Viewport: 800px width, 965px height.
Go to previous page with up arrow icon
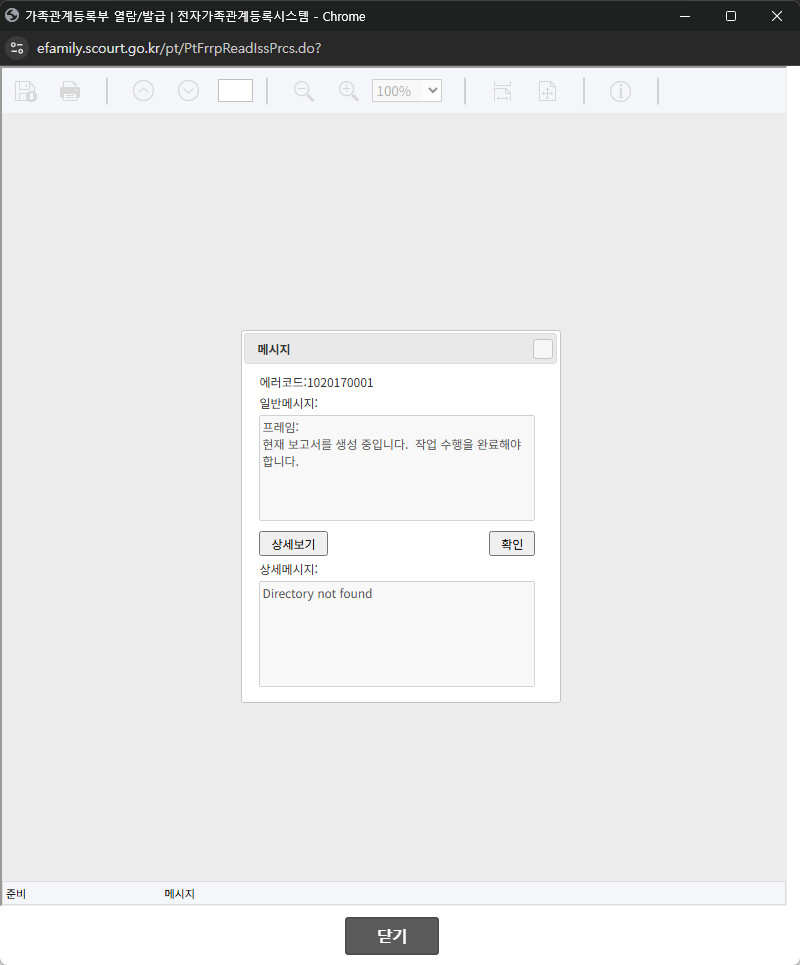143,91
